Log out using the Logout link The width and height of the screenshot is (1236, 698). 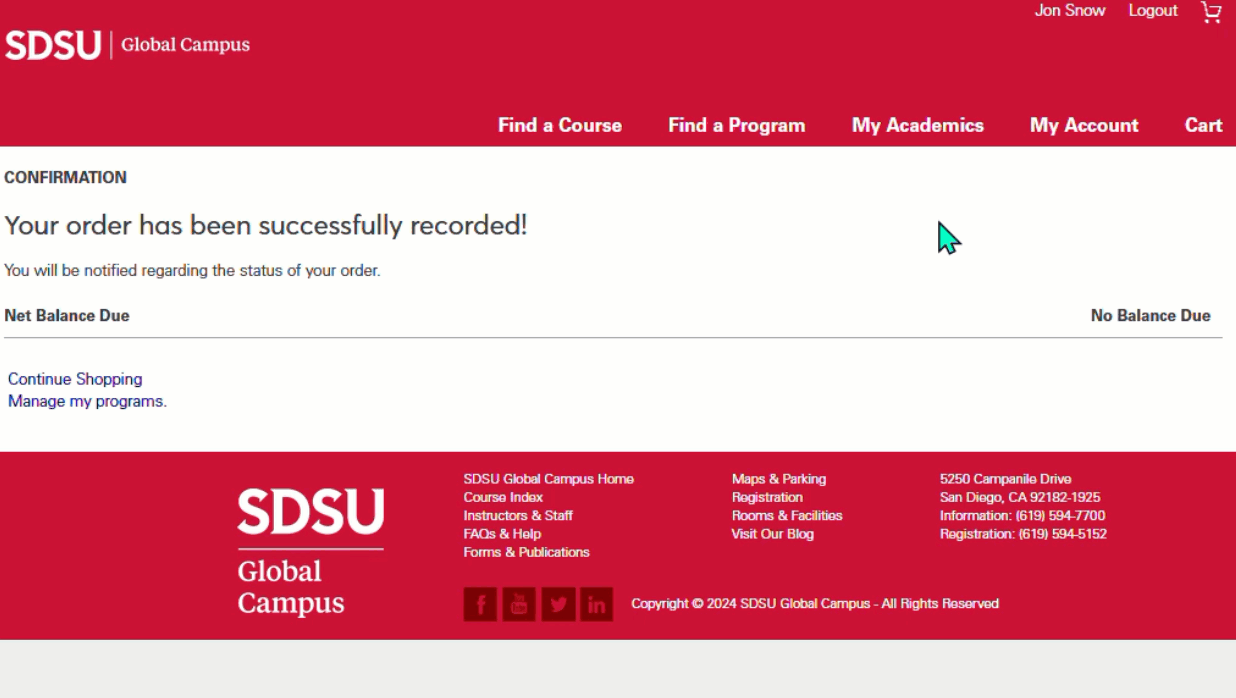[1153, 11]
